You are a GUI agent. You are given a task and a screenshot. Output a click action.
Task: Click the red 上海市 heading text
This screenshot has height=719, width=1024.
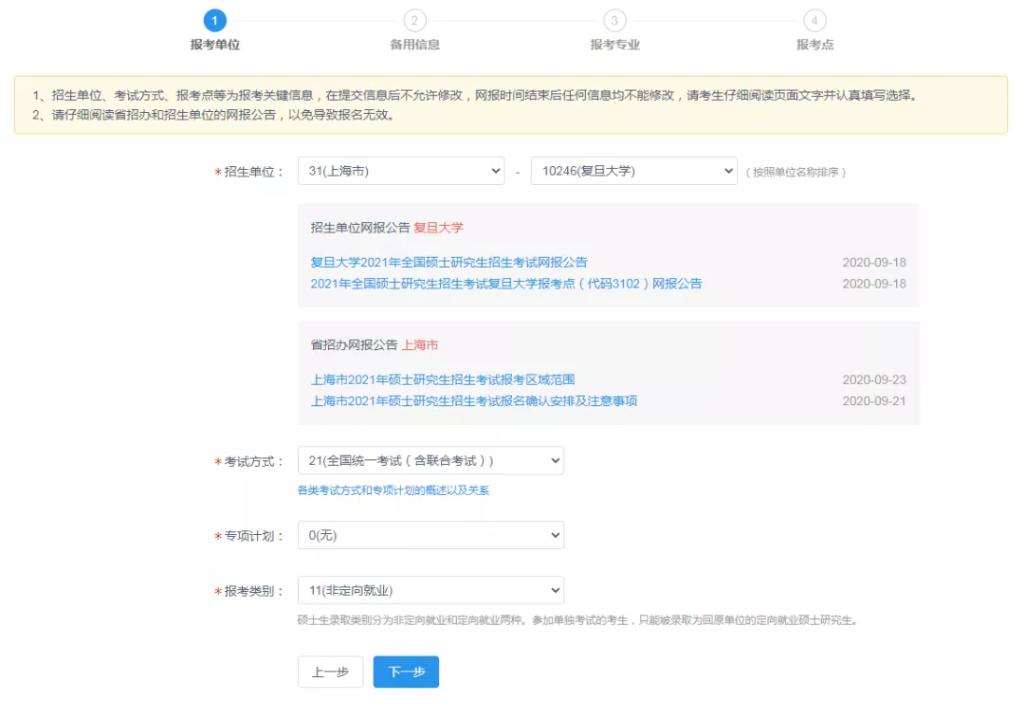(419, 345)
